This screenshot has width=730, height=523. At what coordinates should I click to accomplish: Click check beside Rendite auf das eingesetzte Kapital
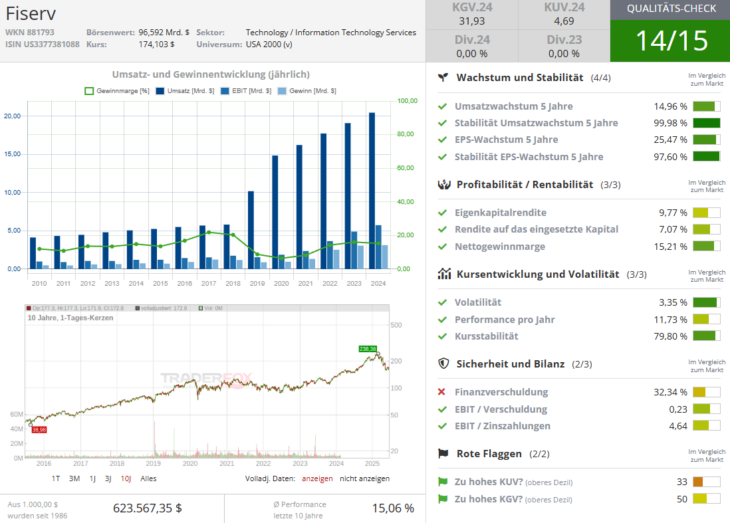[x=442, y=229]
